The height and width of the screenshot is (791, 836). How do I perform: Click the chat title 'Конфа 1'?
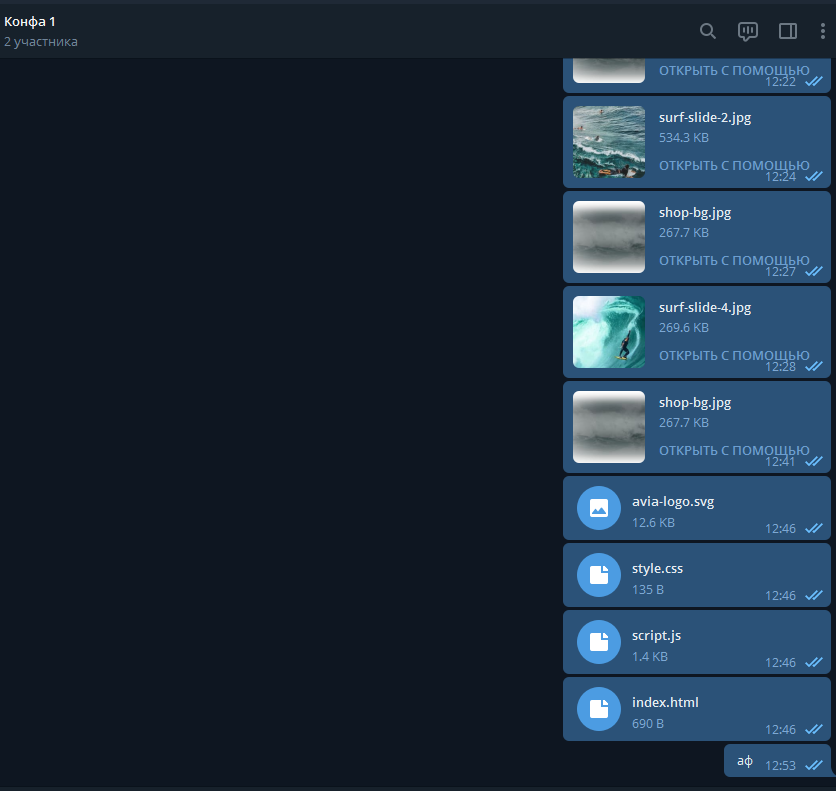30,22
